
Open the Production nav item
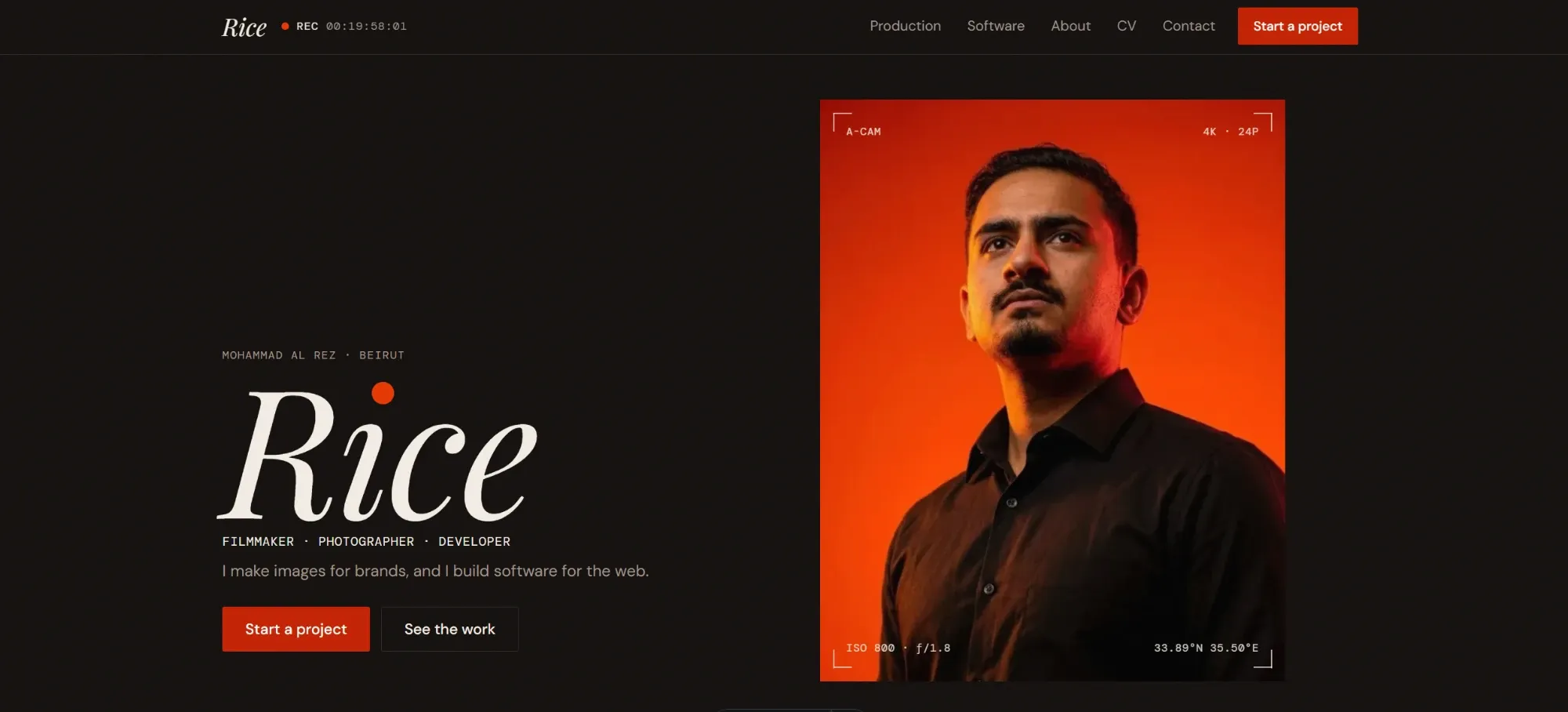click(905, 26)
